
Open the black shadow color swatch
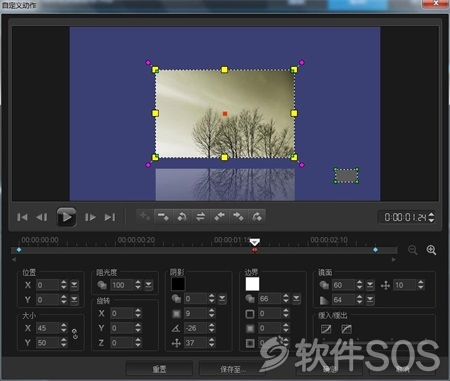(x=178, y=284)
